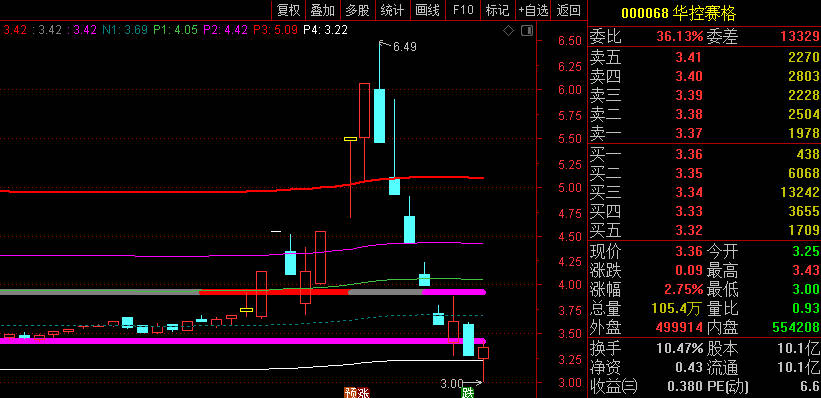Click the panel layout icon beside the diamond
The width and height of the screenshot is (821, 398).
[x=527, y=31]
